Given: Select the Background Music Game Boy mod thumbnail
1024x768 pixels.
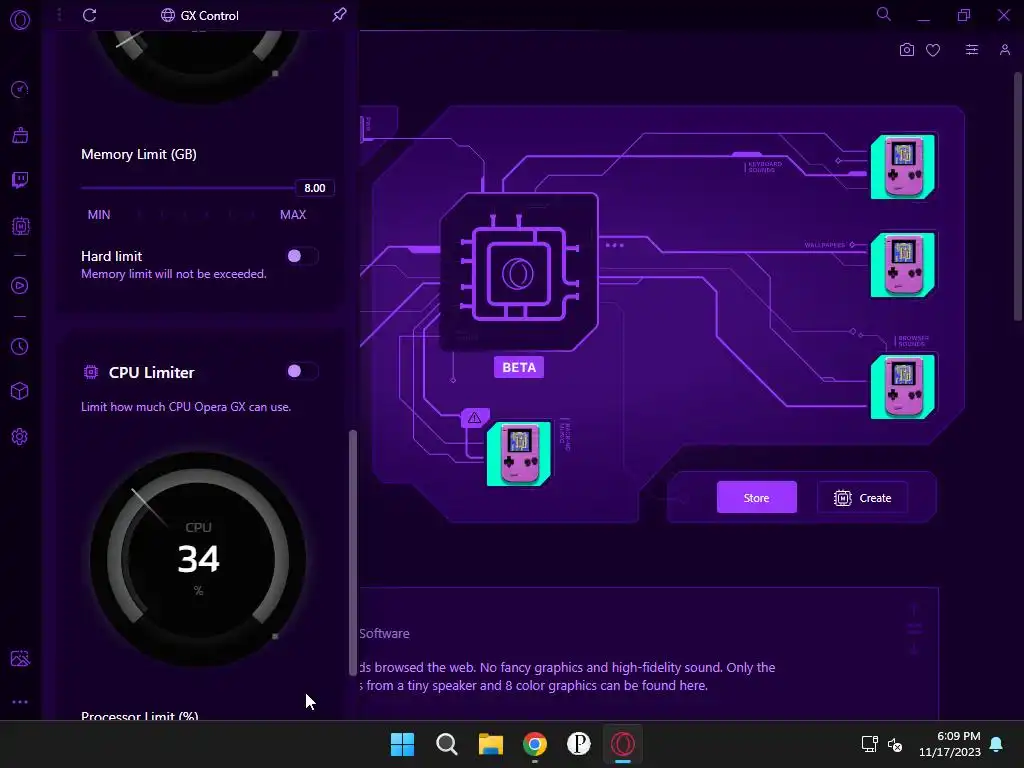Looking at the screenshot, I should pos(519,454).
